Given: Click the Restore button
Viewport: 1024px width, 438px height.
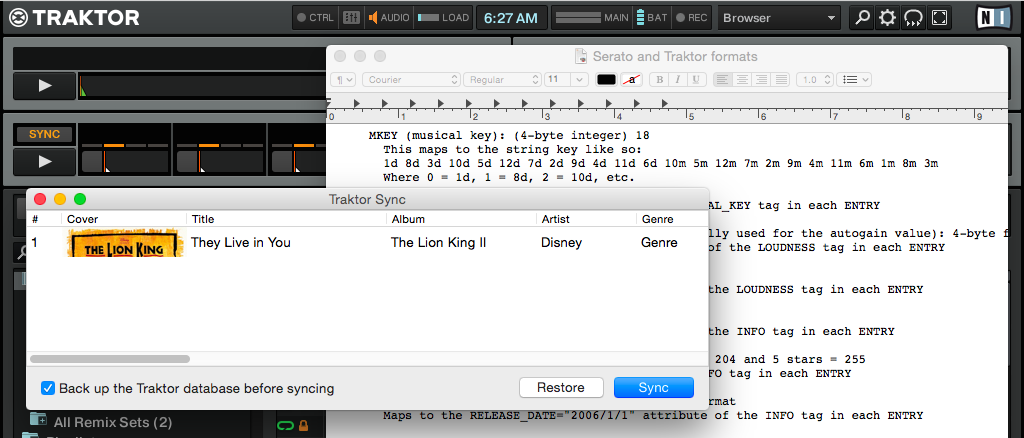Looking at the screenshot, I should click(x=561, y=388).
